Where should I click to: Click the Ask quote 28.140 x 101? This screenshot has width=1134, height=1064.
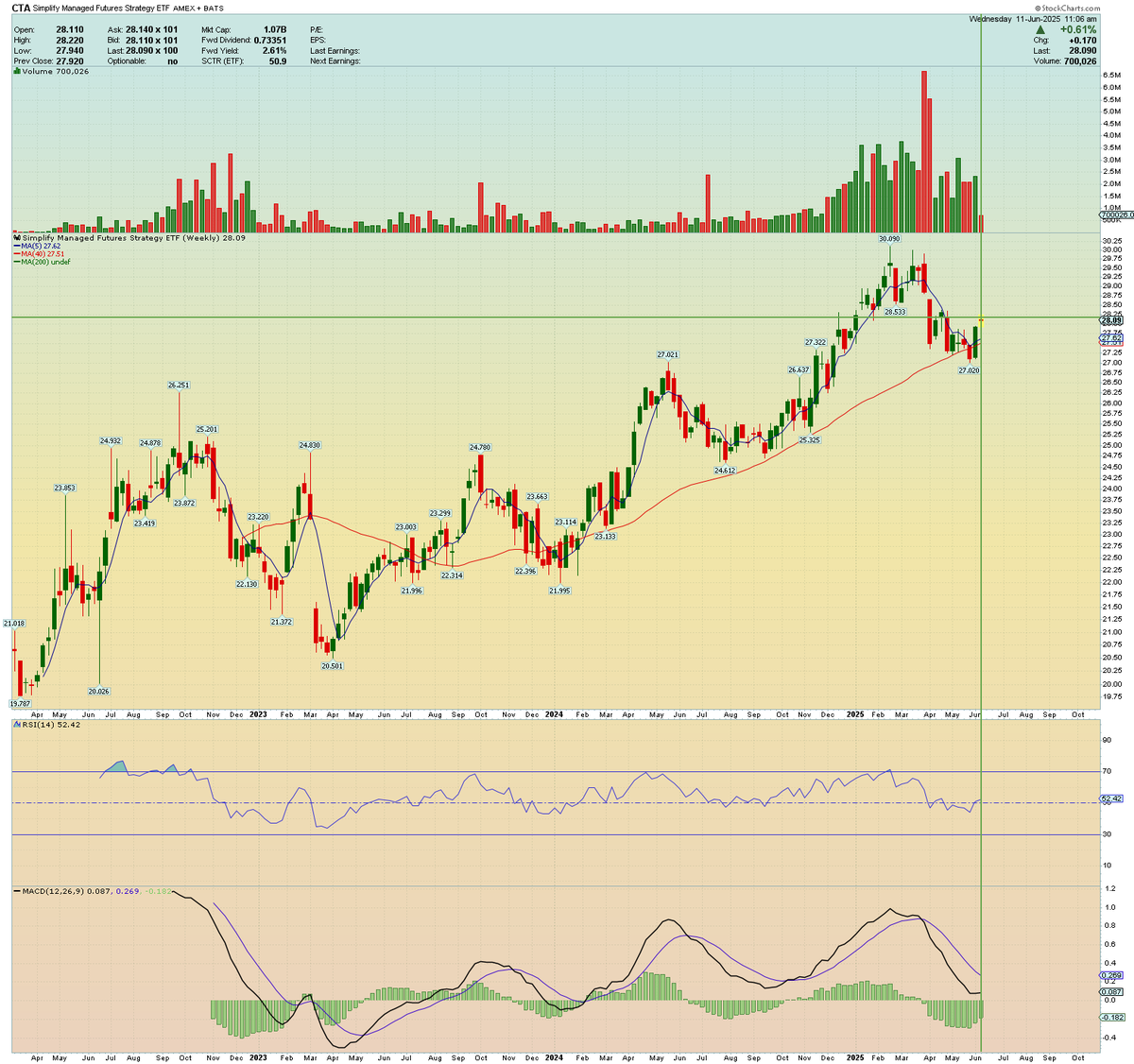(150, 29)
